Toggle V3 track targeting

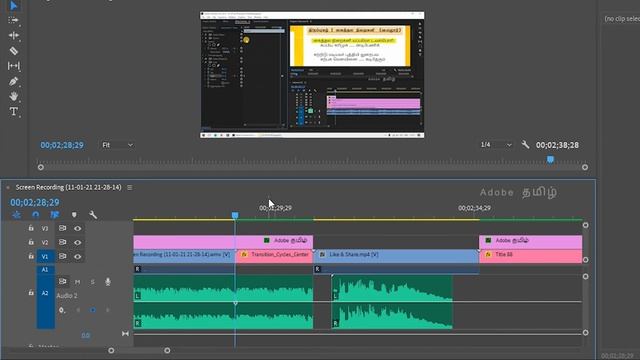pos(45,229)
